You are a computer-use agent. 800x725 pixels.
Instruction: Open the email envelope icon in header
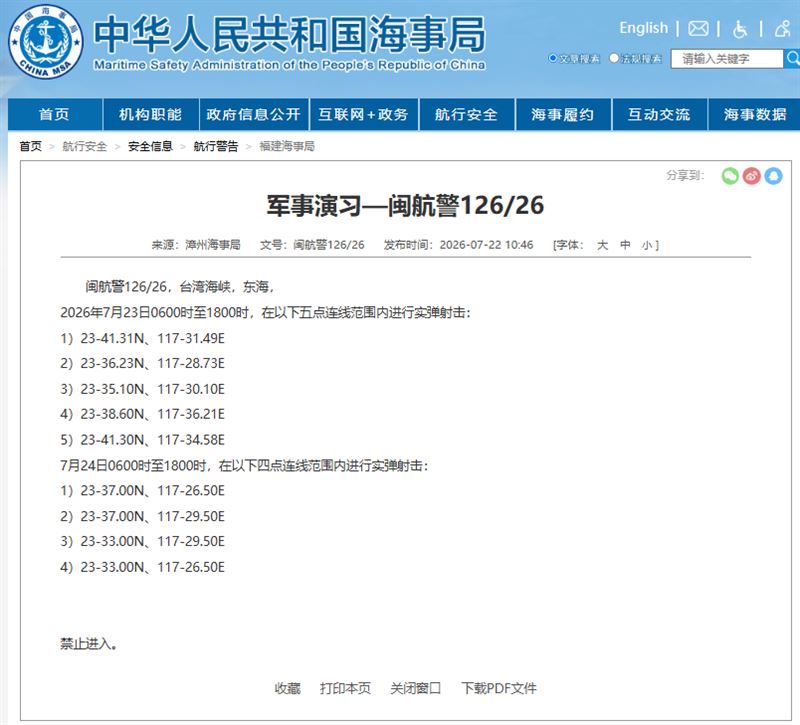coord(698,29)
